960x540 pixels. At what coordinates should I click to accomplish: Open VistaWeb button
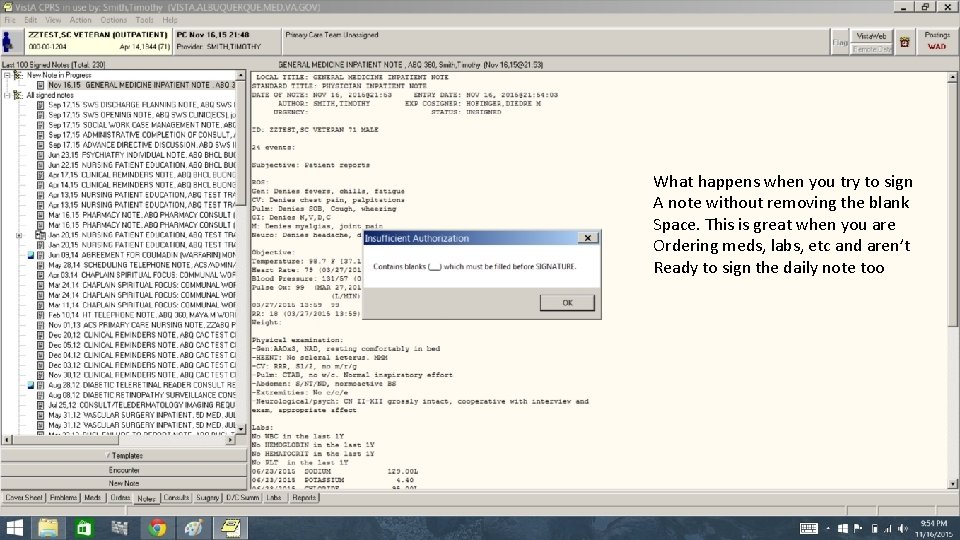(871, 36)
